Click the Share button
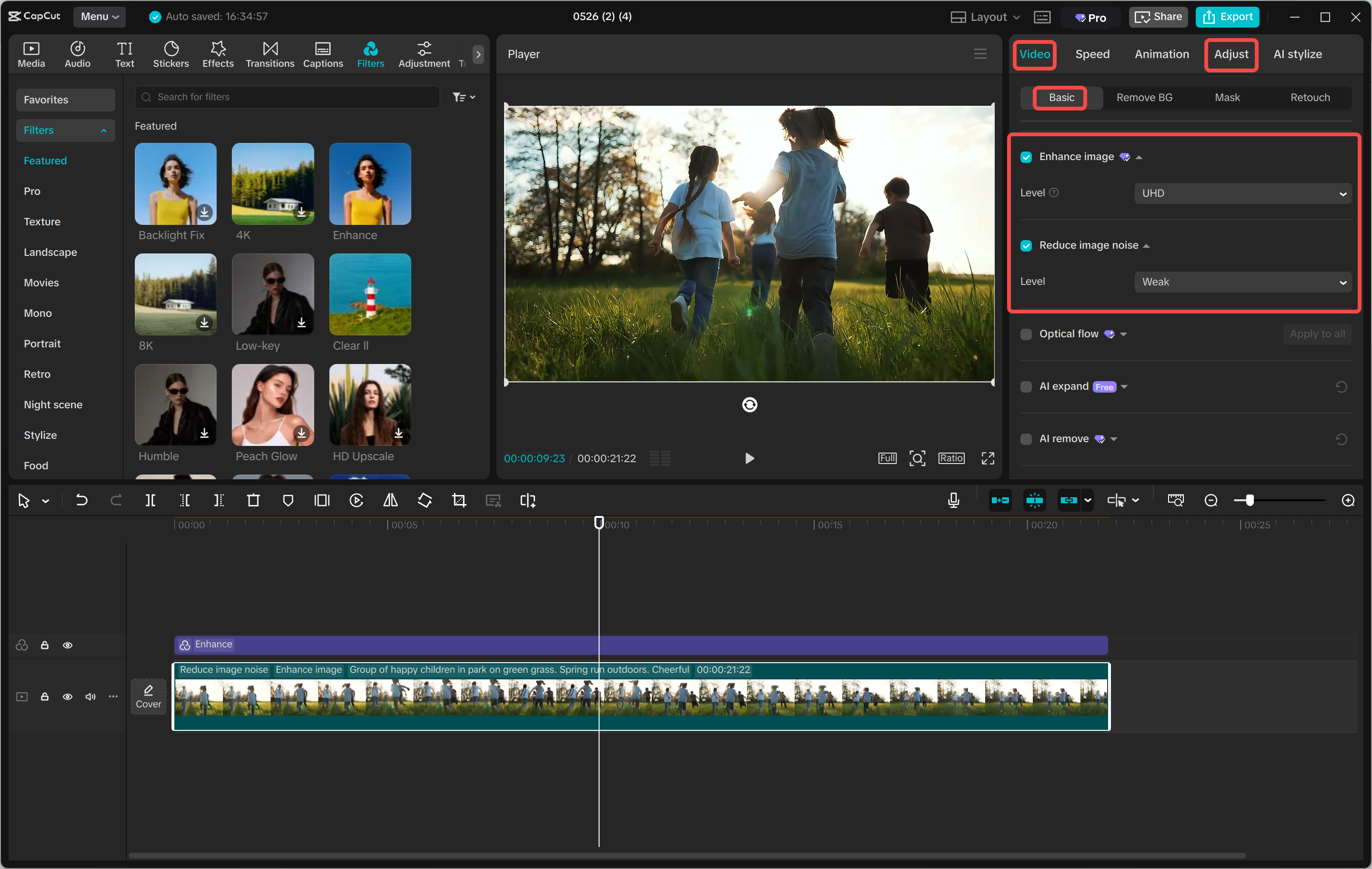1372x869 pixels. click(x=1157, y=17)
